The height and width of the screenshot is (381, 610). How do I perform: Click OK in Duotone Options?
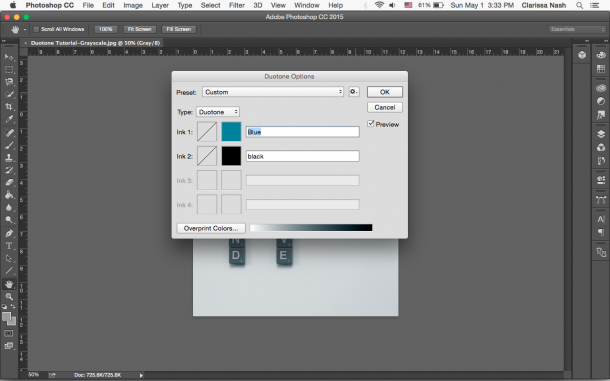pos(385,92)
